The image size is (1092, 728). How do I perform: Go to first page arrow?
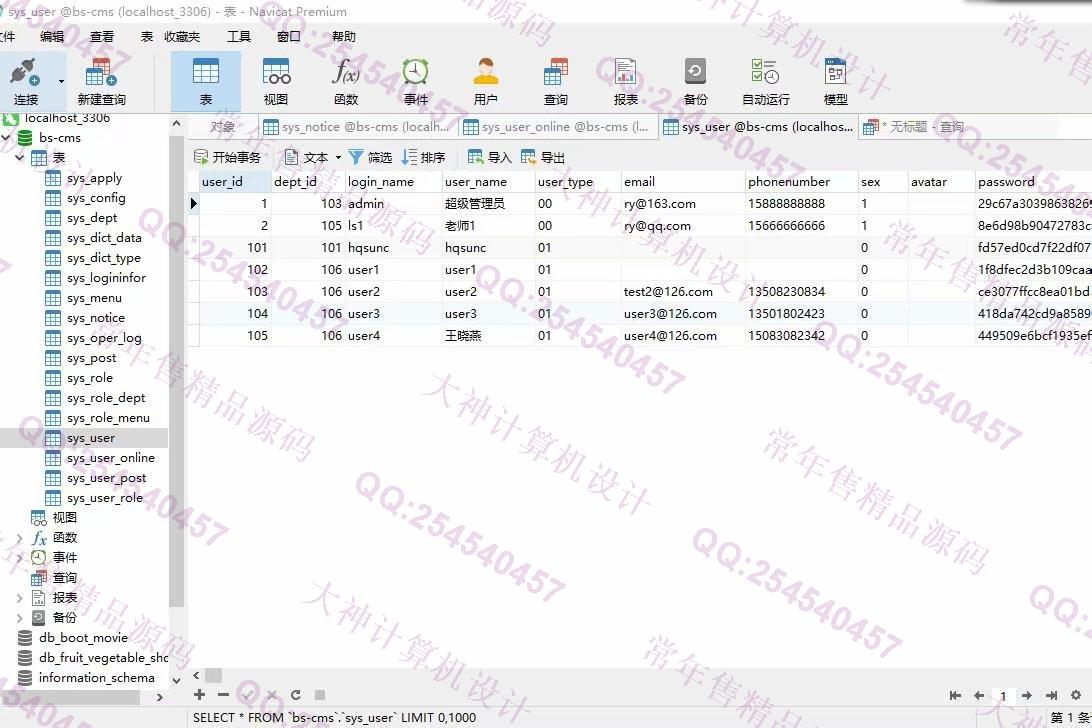point(956,695)
